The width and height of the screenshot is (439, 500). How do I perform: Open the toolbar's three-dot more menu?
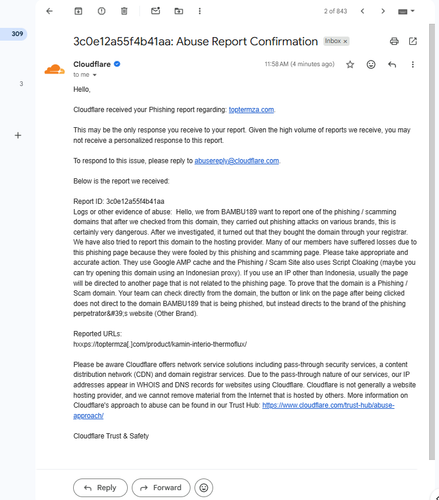pyautogui.click(x=200, y=11)
